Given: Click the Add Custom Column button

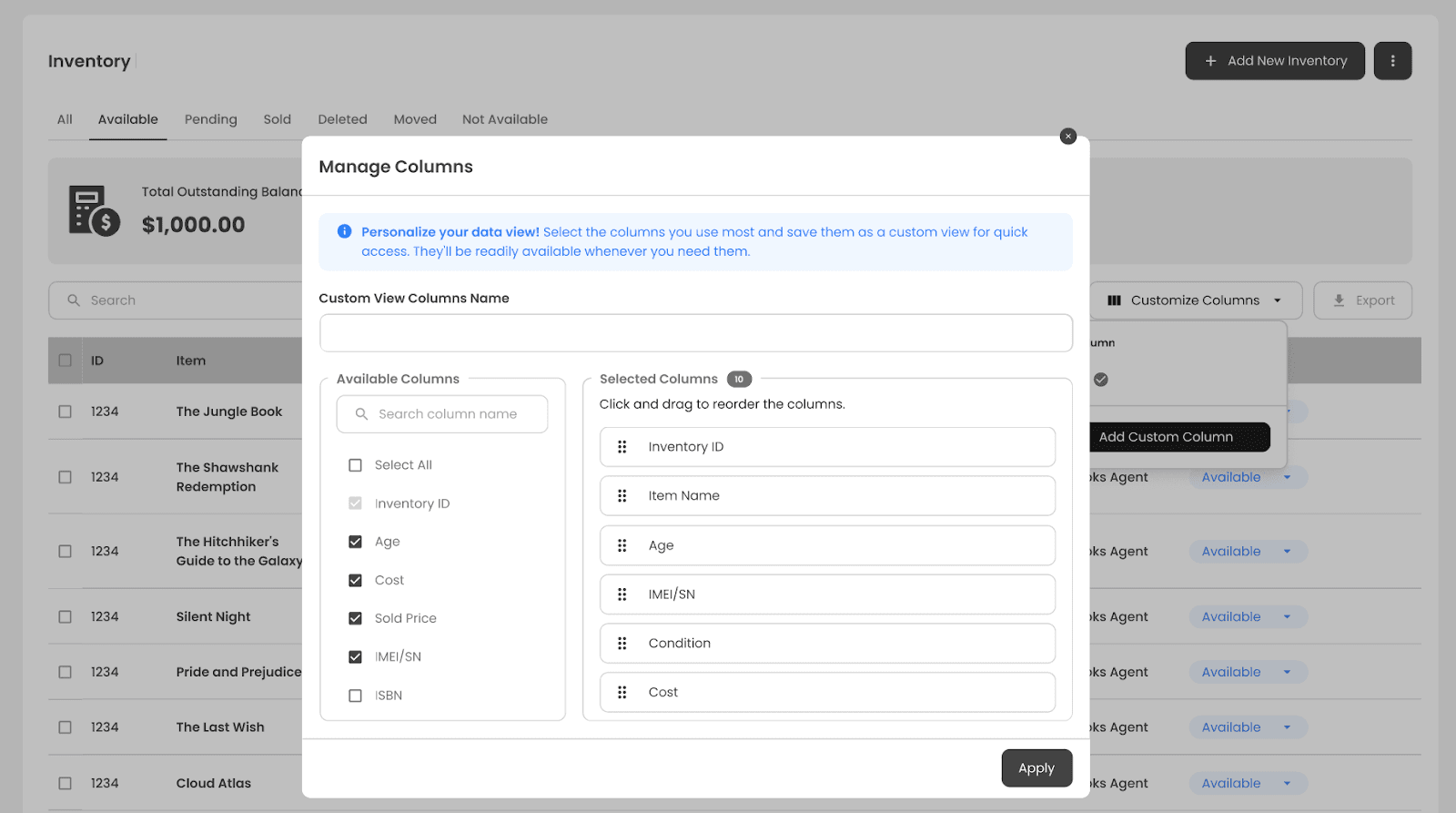Looking at the screenshot, I should (x=1178, y=437).
